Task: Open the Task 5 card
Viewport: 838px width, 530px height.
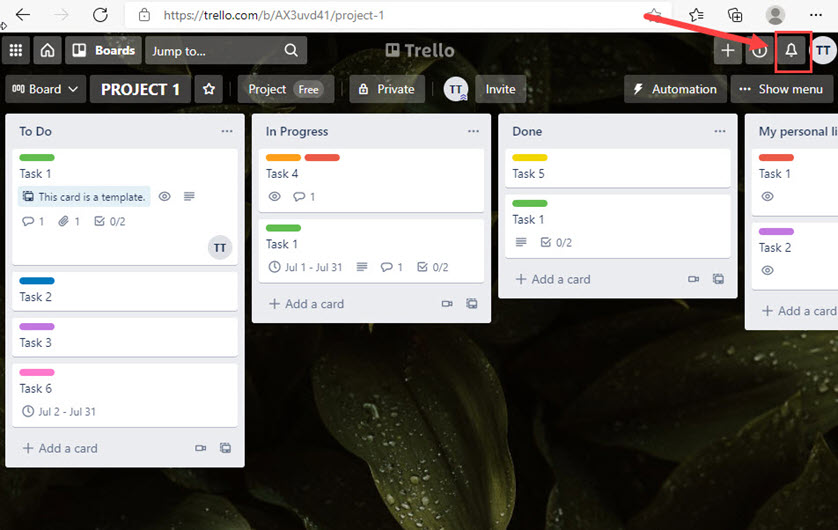Action: coord(618,168)
